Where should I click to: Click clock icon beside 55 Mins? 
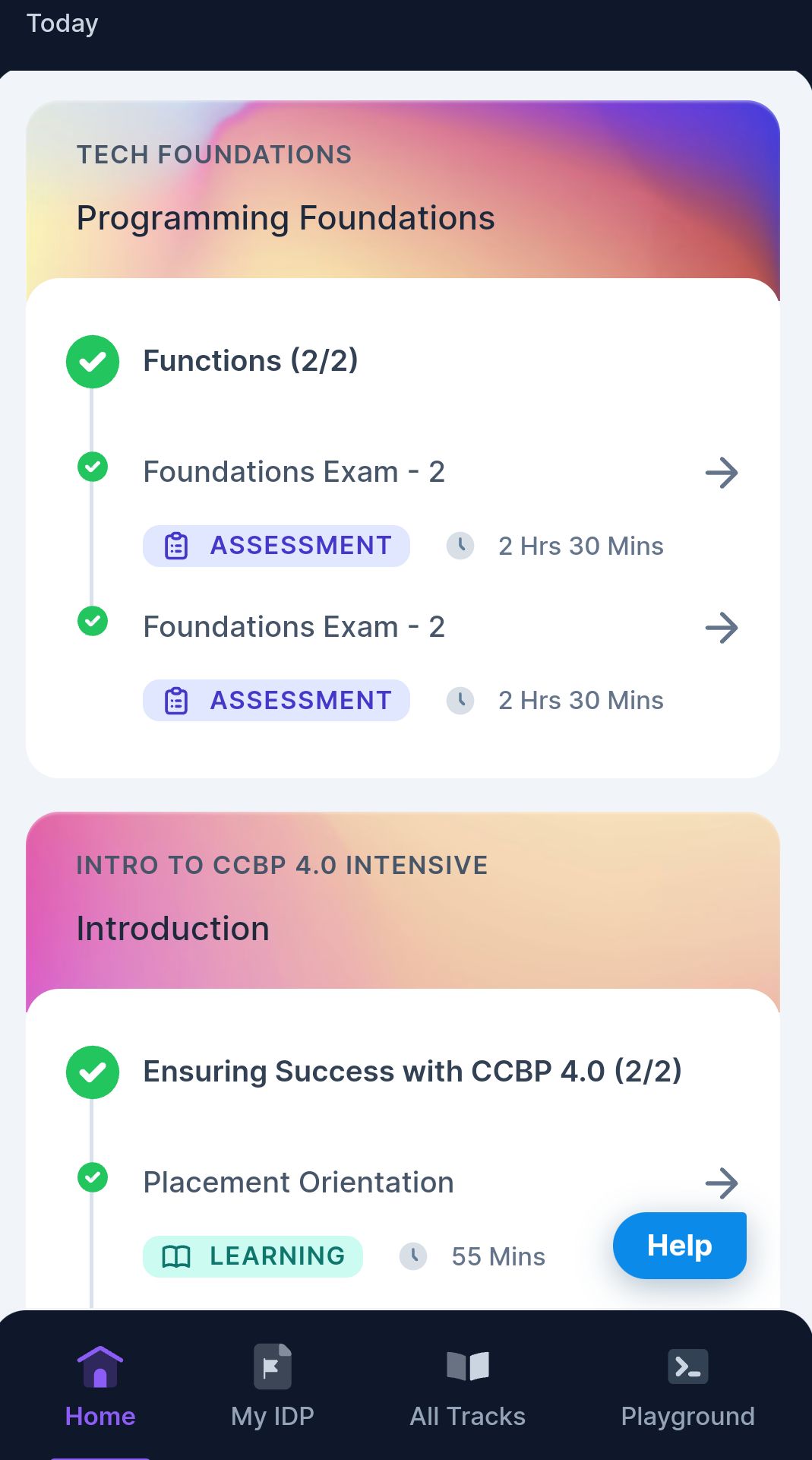[413, 1256]
